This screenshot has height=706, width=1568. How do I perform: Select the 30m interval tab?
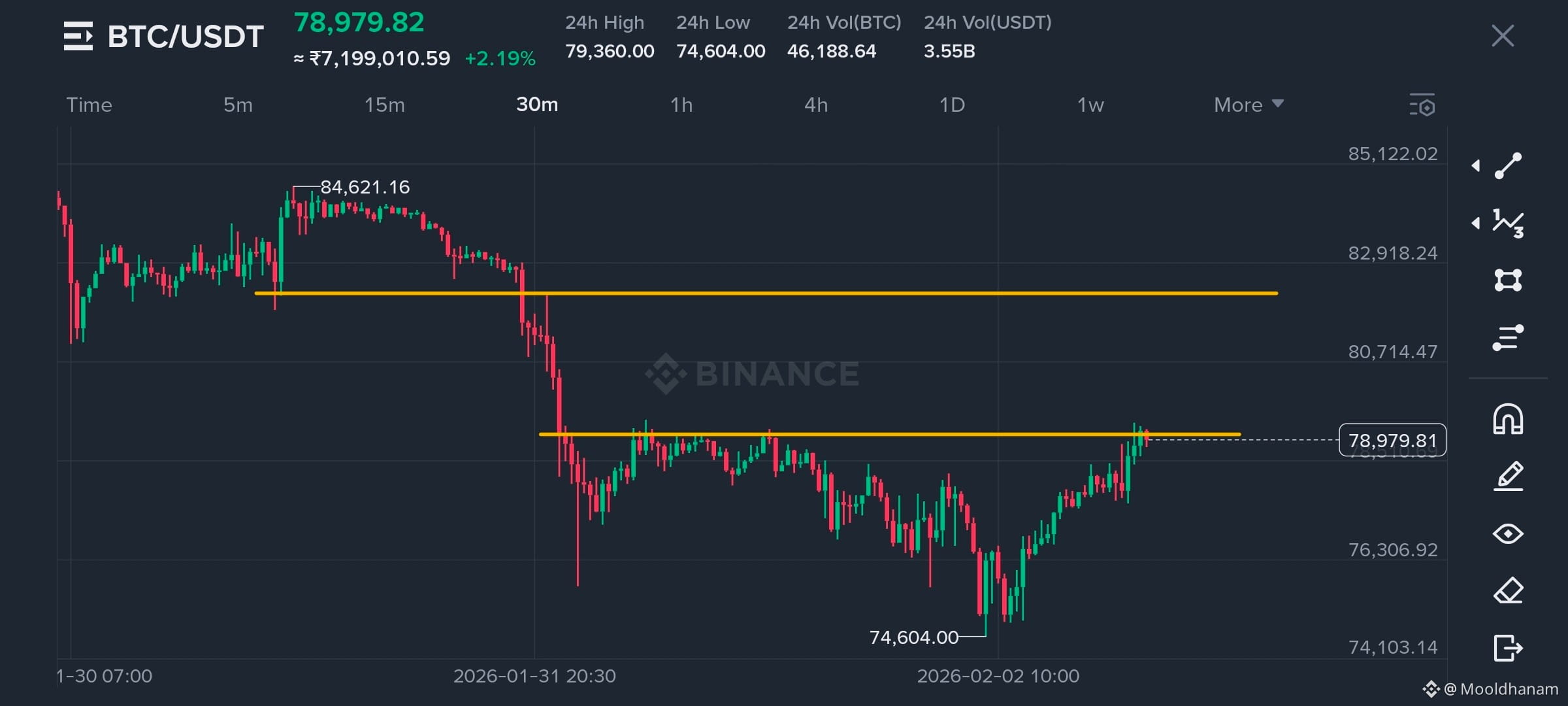pos(537,105)
